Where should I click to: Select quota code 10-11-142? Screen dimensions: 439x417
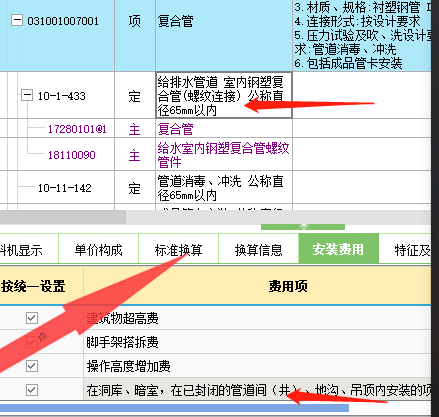point(65,188)
